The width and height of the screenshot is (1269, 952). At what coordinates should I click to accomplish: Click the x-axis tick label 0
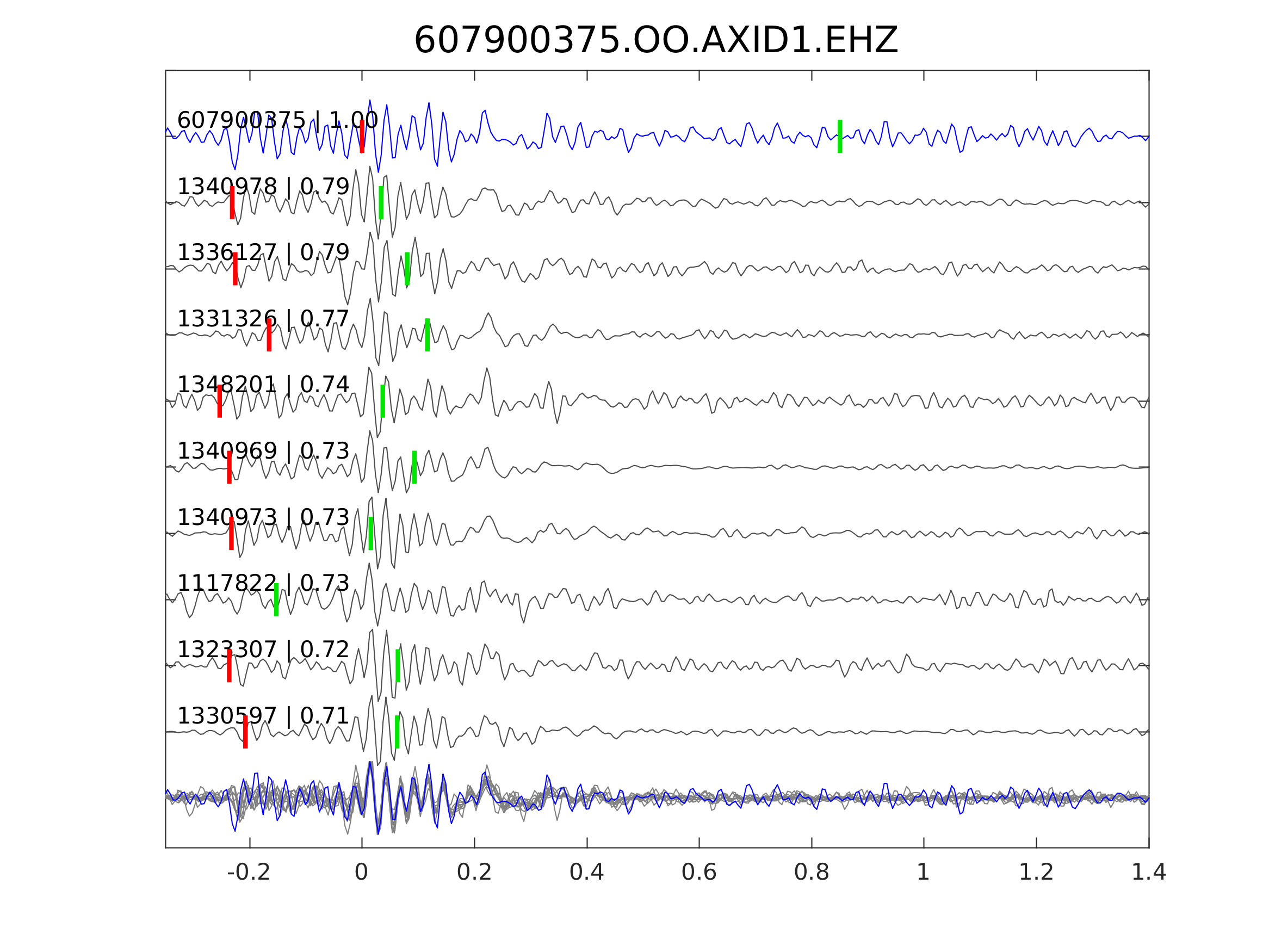pos(361,873)
